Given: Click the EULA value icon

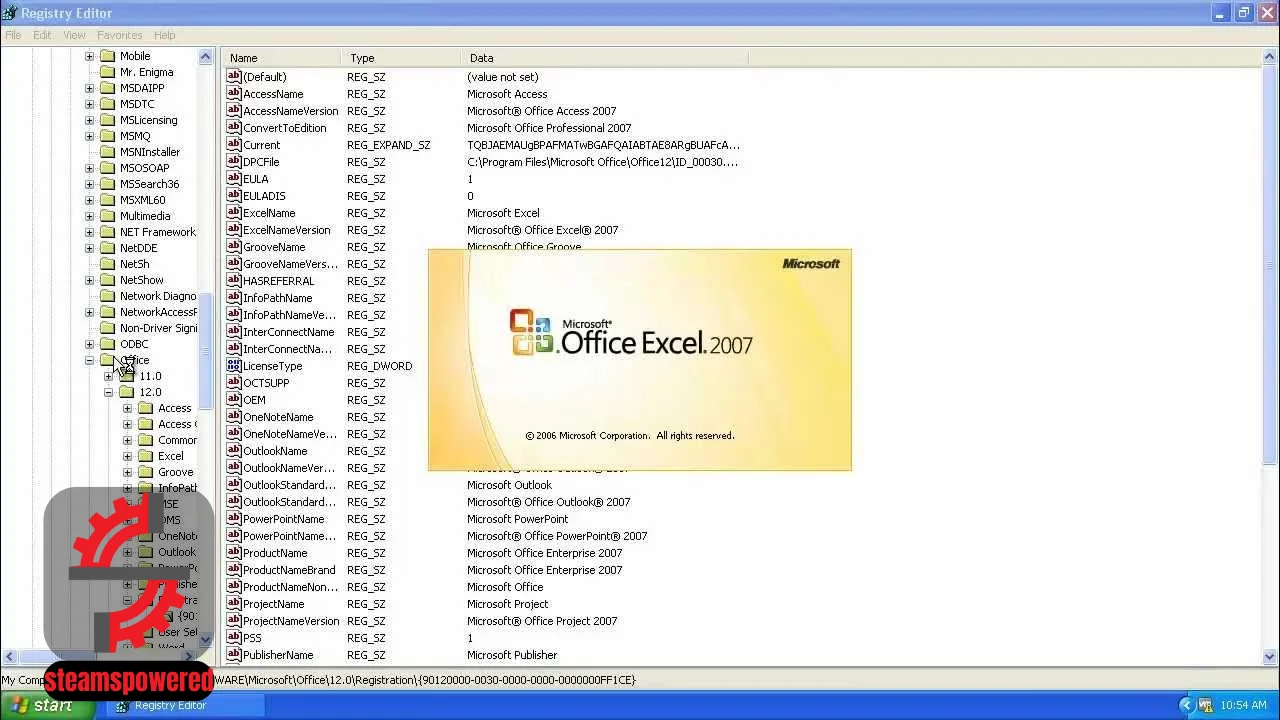Looking at the screenshot, I should pyautogui.click(x=234, y=178).
